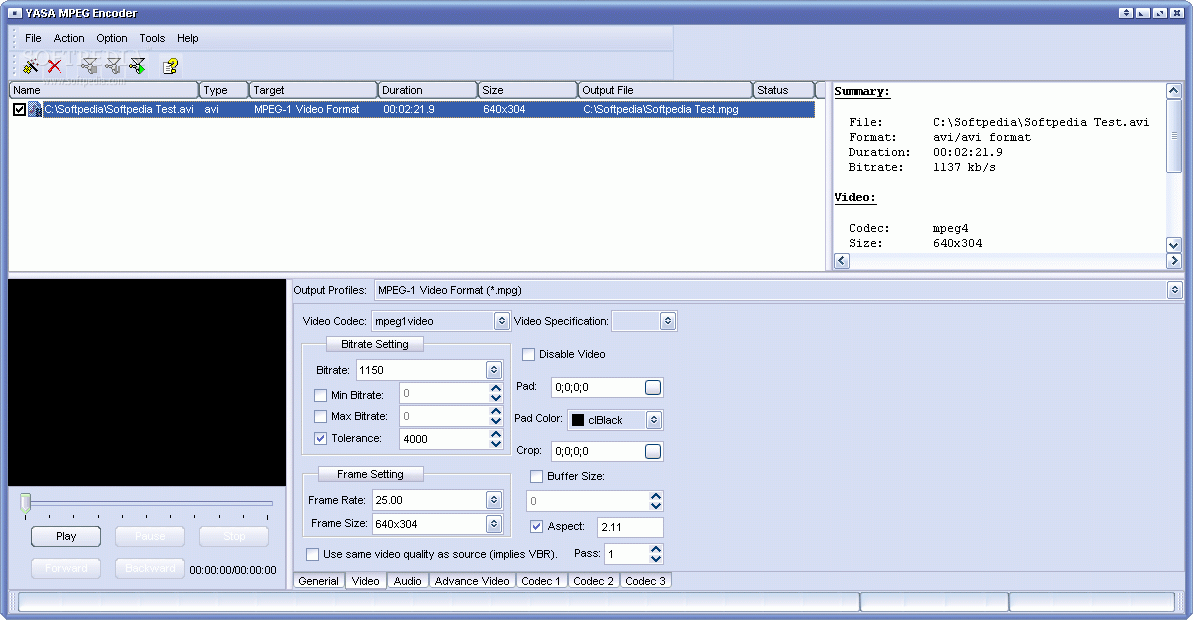
Task: Open the Tools menu
Action: pos(152,38)
